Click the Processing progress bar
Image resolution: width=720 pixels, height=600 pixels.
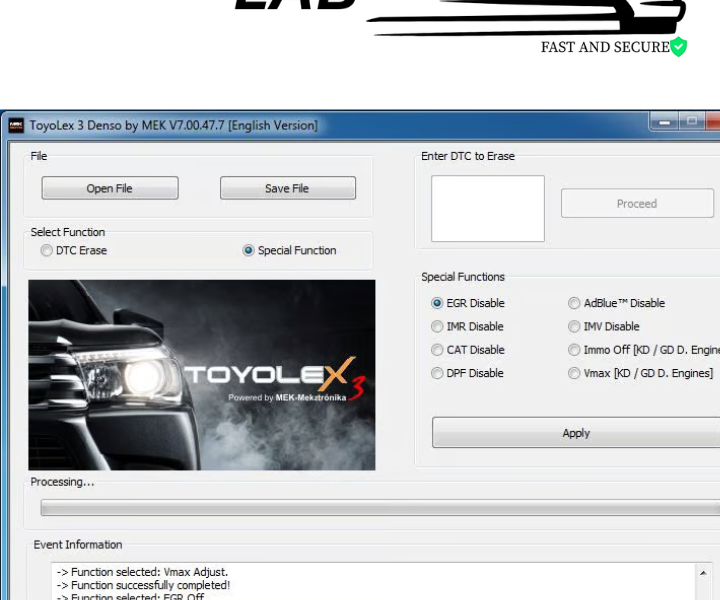point(380,508)
